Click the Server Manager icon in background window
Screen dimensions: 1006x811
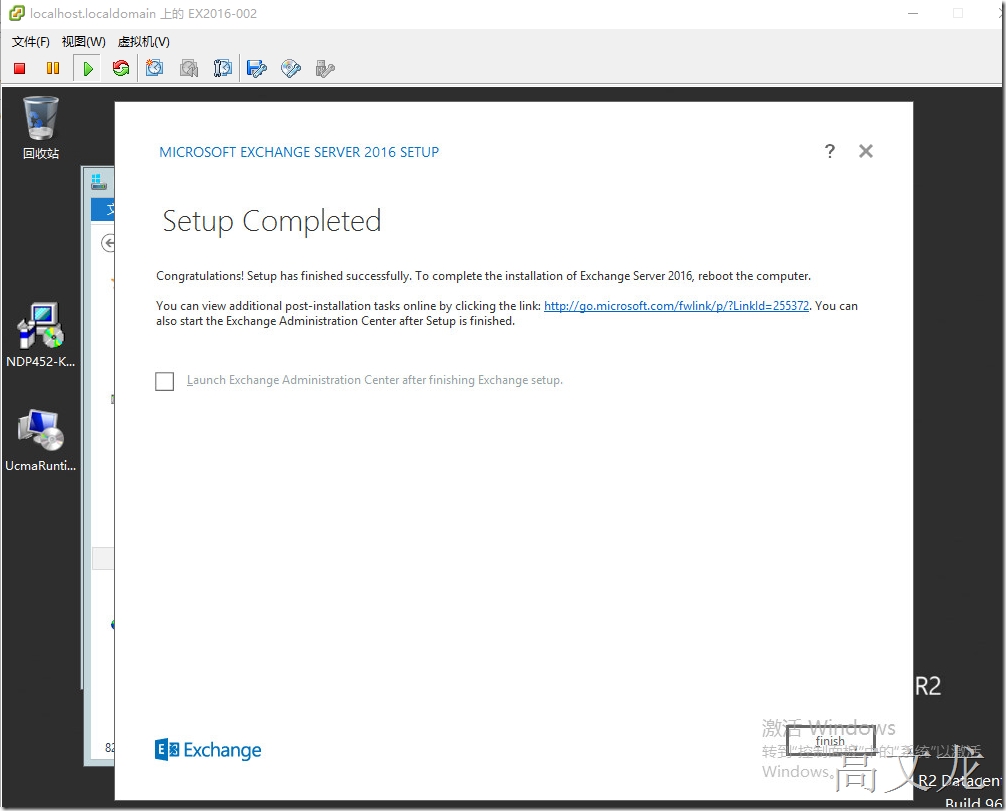coord(99,182)
